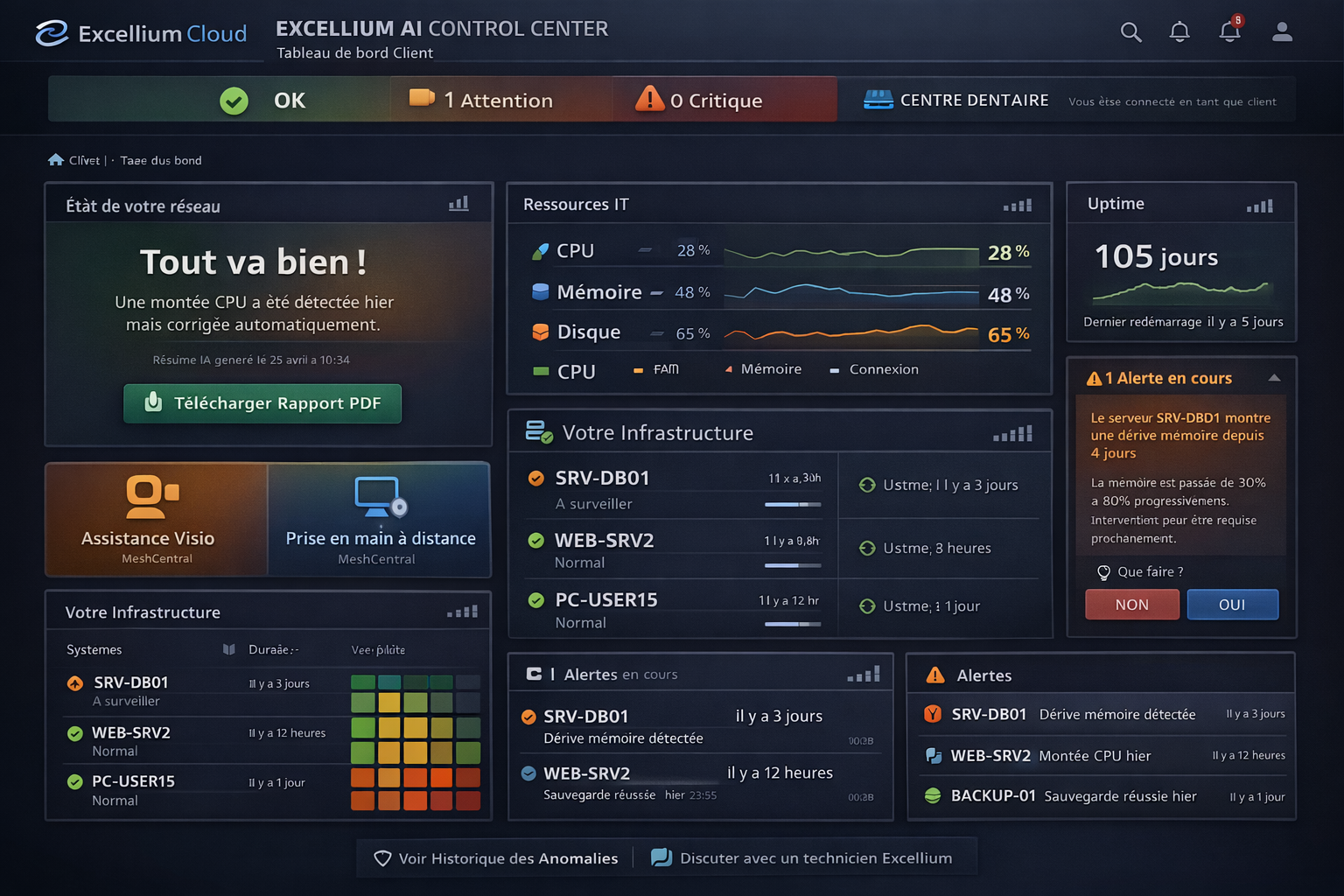Screen dimensions: 1344x896
Task: Click the home icon in the breadcrumb
Action: click(56, 160)
